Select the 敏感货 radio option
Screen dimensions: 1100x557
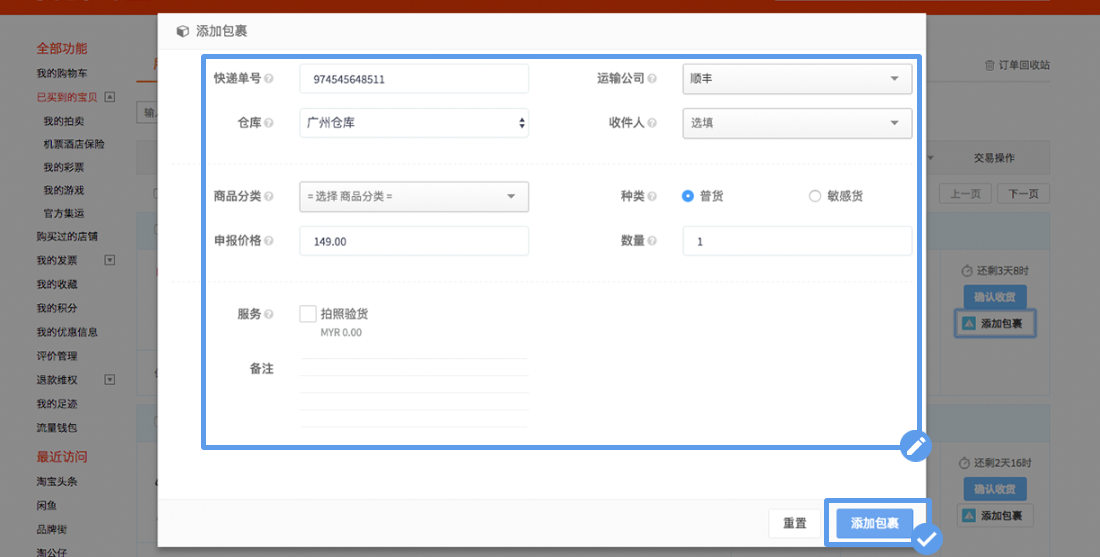tap(815, 196)
